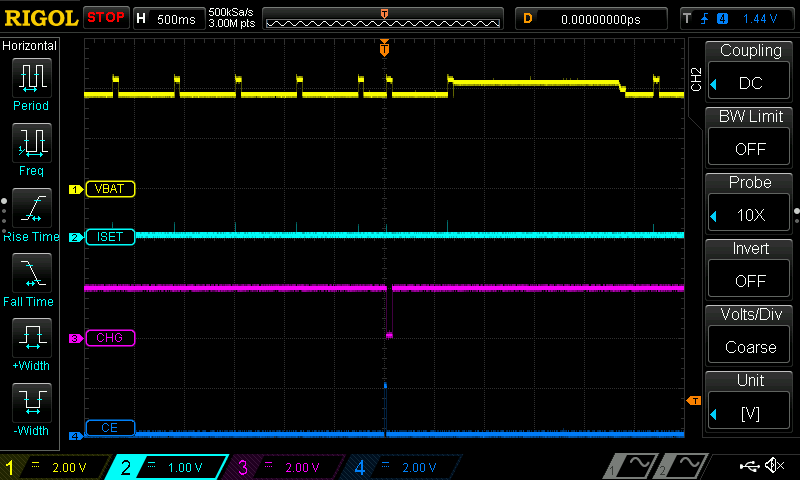The width and height of the screenshot is (800, 480).
Task: Select the +Width measurement icon
Action: point(32,338)
